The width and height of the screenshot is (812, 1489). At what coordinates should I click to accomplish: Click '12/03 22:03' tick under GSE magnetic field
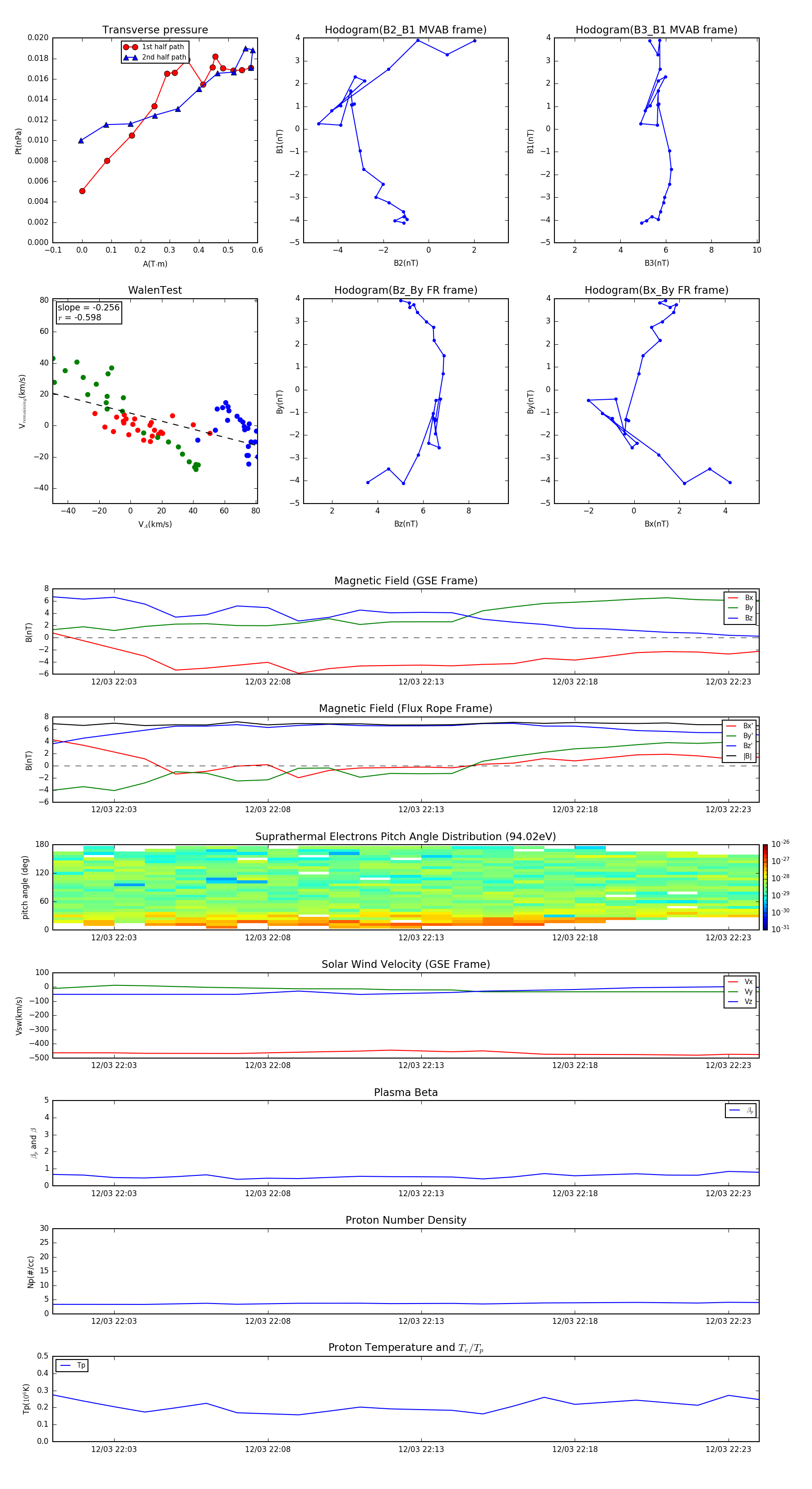tap(114, 682)
